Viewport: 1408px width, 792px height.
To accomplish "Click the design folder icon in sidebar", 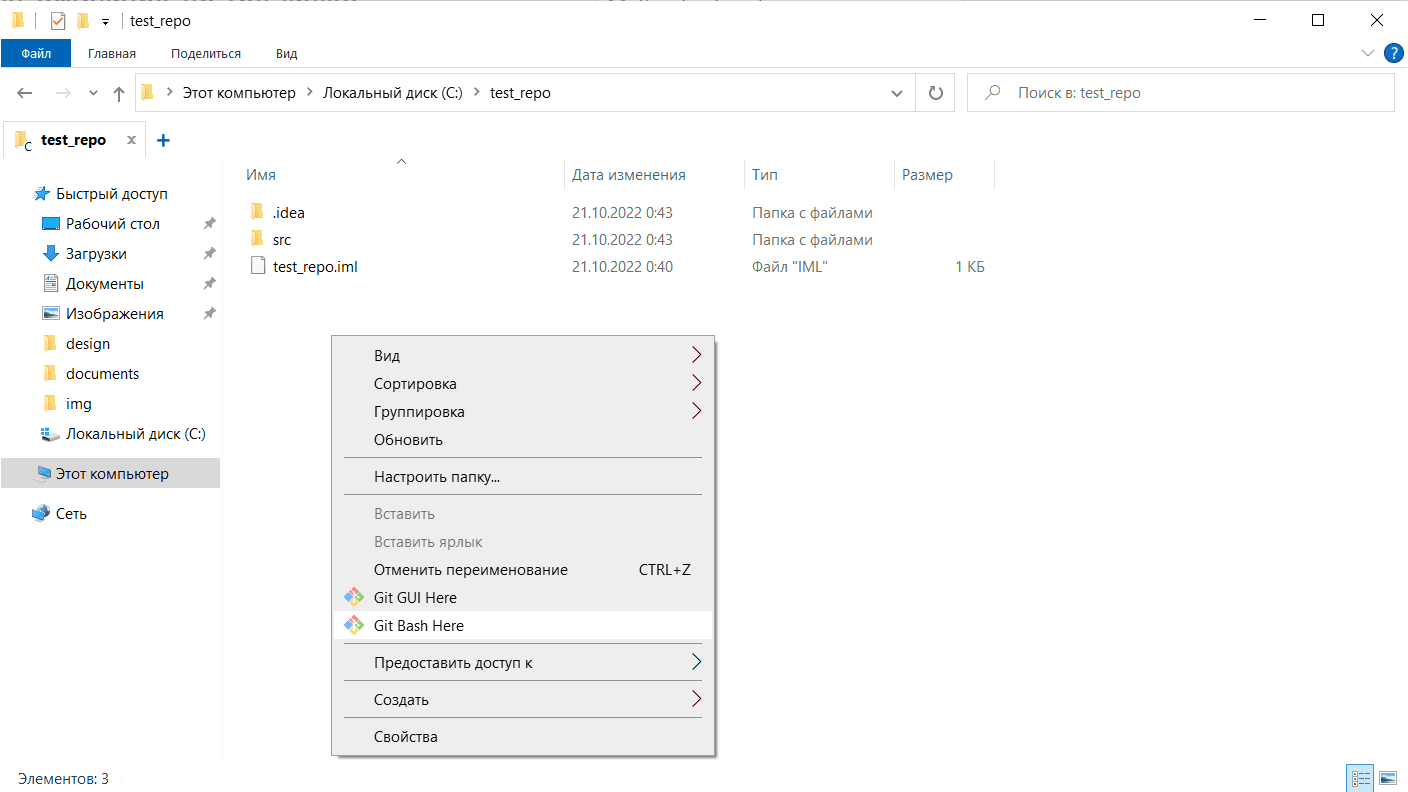I will coord(51,343).
